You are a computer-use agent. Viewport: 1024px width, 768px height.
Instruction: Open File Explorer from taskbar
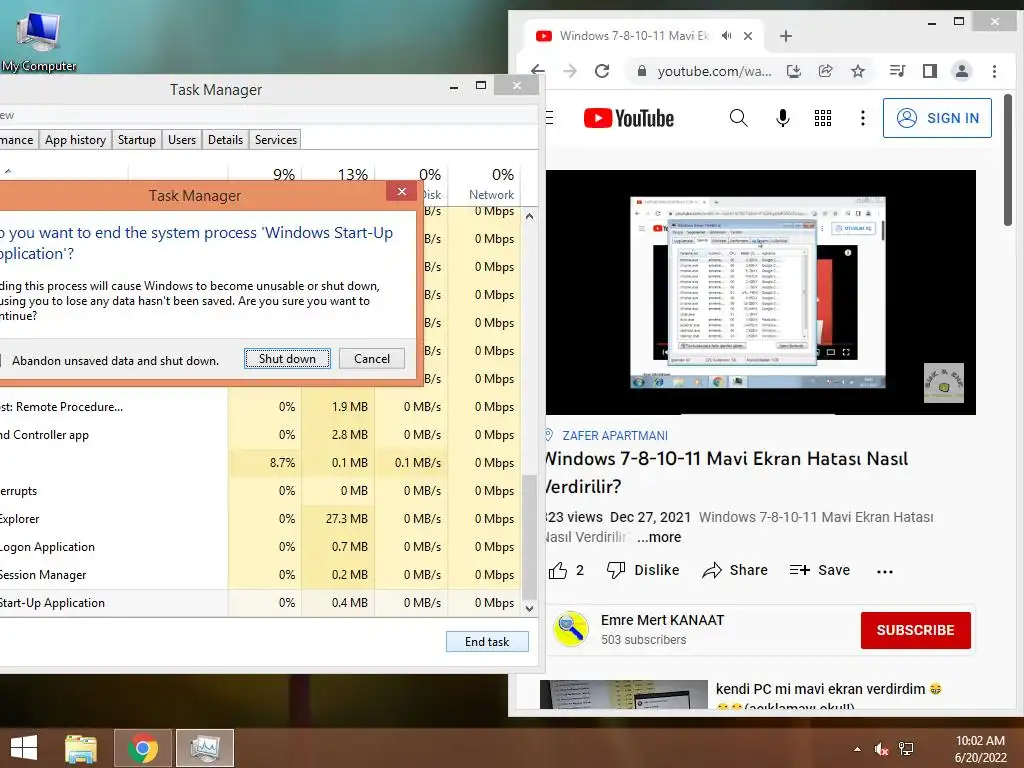coord(81,748)
